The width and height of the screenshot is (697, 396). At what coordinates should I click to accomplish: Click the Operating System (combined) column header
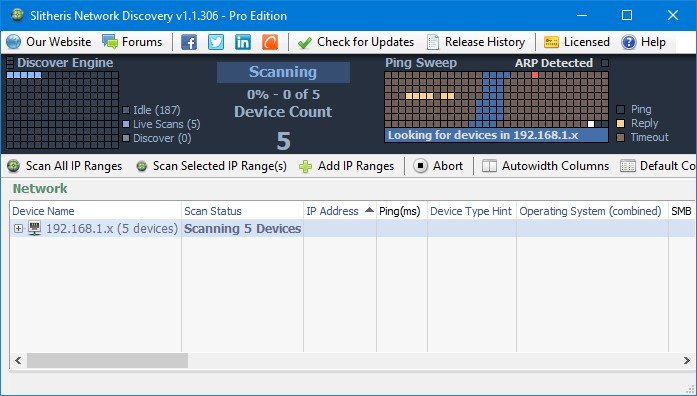point(592,211)
